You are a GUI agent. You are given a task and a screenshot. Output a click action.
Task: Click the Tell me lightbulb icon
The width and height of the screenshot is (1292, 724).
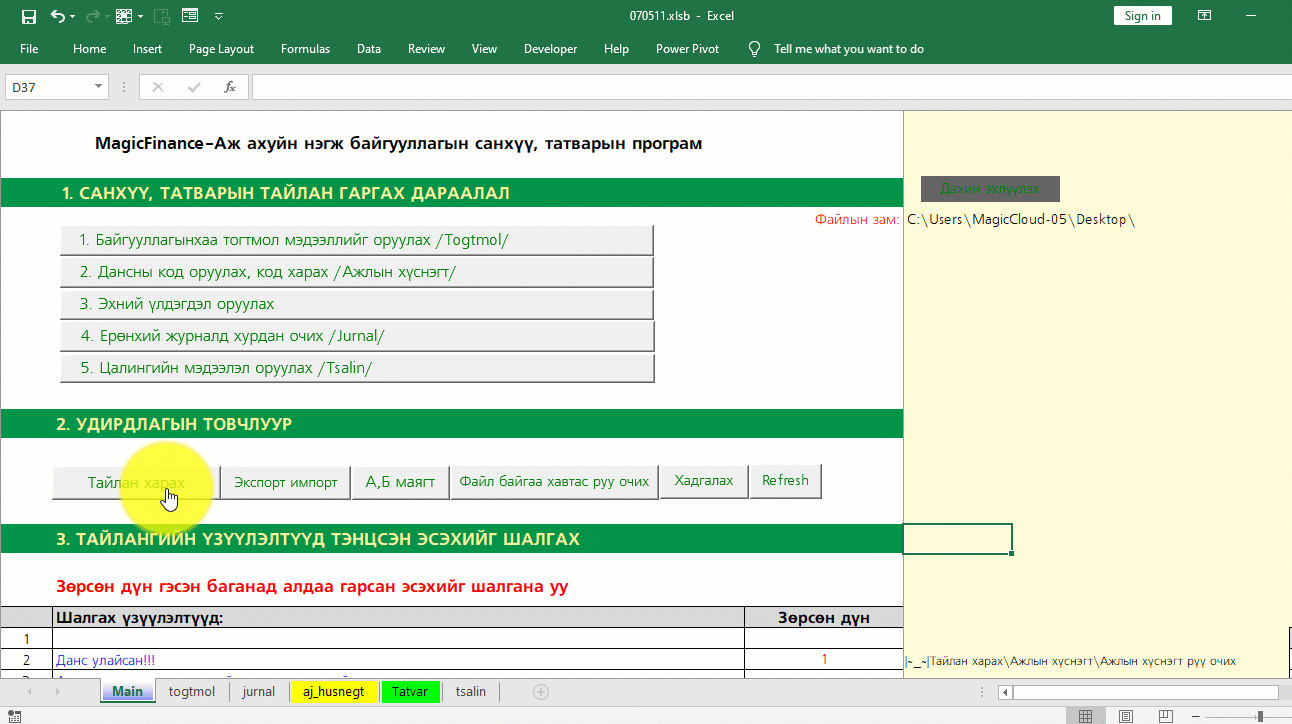pos(755,49)
